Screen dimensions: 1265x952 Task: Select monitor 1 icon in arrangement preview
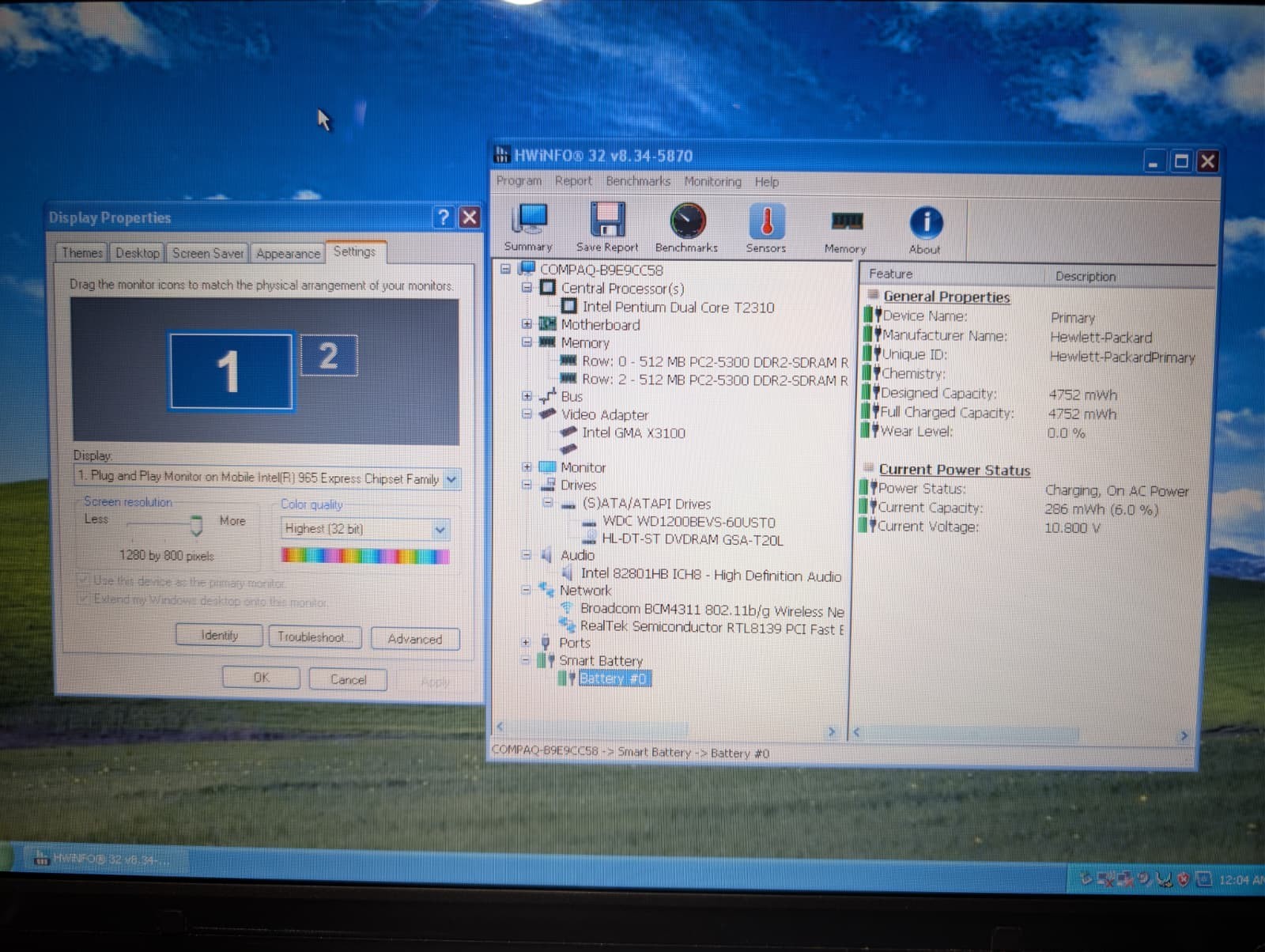click(x=230, y=371)
